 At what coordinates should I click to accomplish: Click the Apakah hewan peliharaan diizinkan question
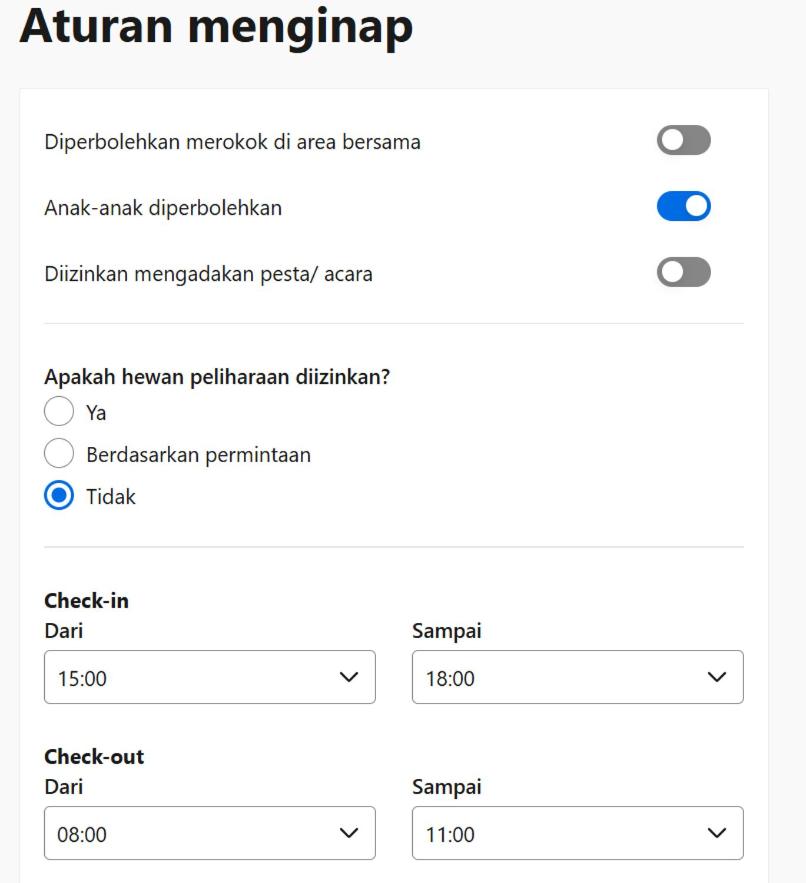(217, 377)
